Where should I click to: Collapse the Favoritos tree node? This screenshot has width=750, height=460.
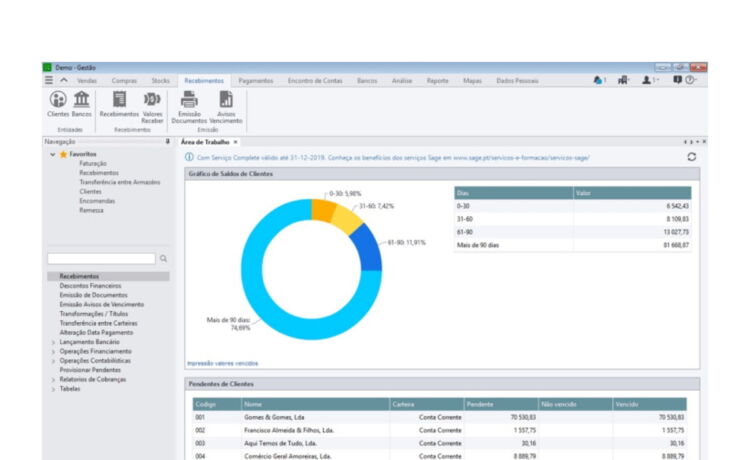coord(53,155)
